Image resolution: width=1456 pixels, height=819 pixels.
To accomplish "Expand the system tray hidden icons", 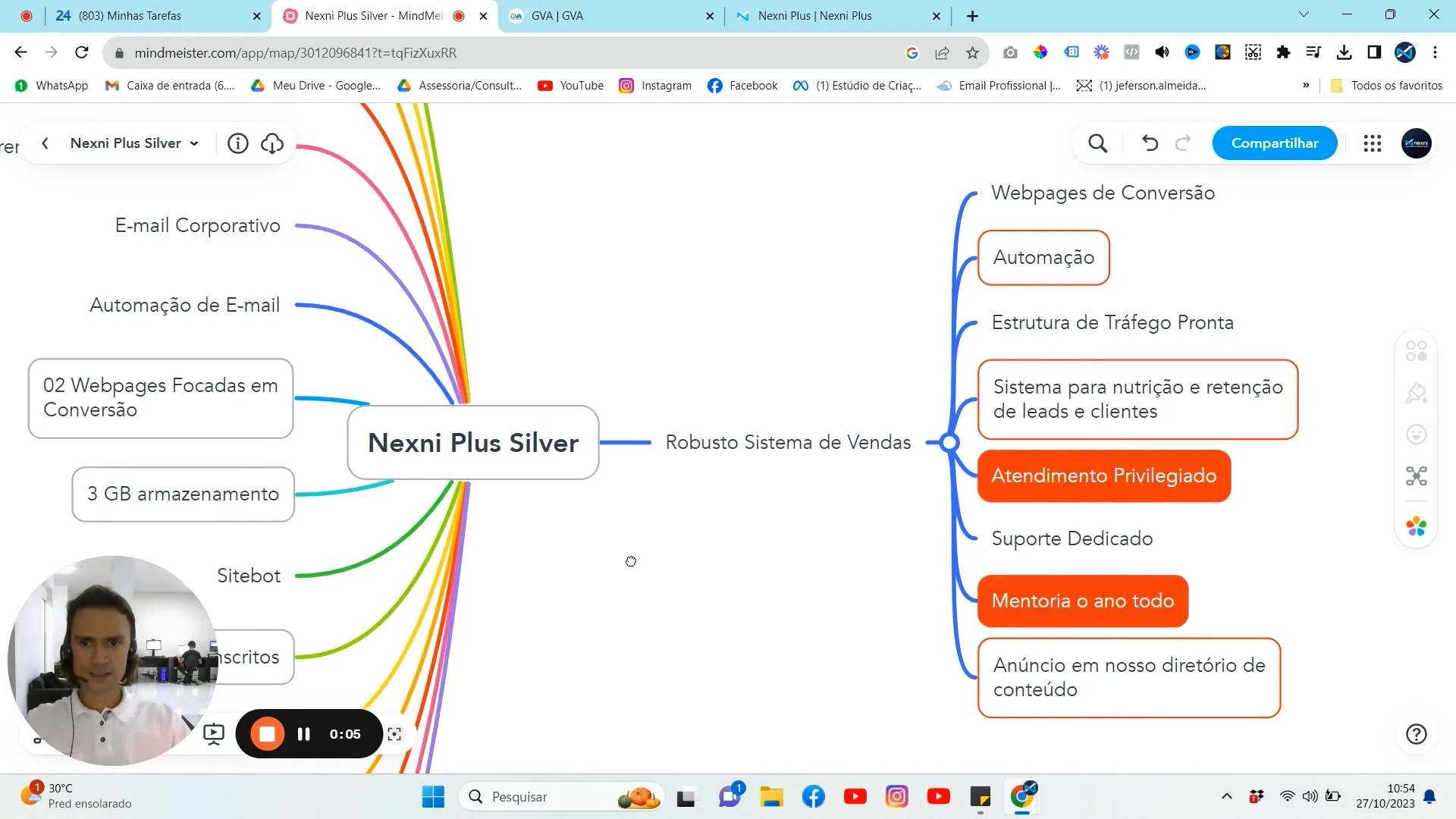I will point(1226,796).
